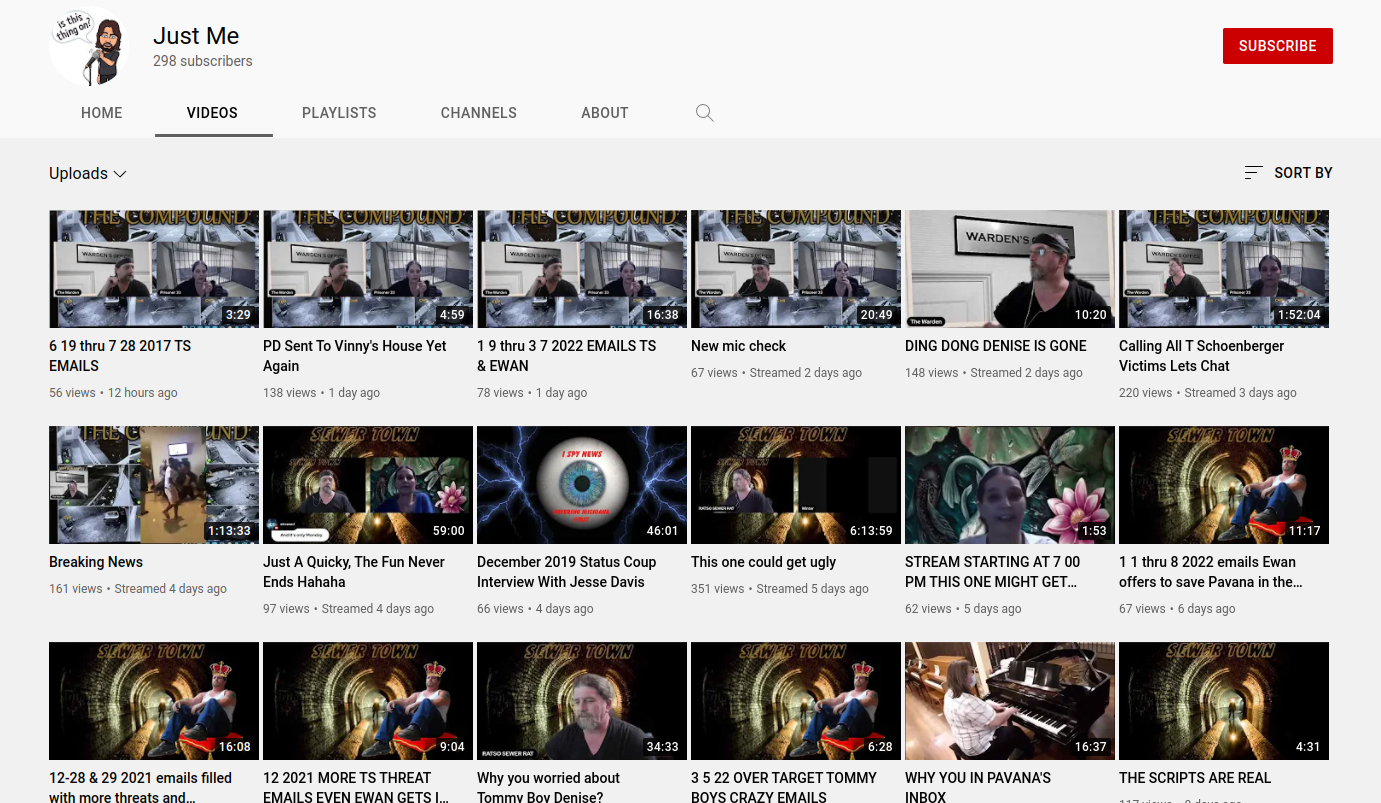1381x803 pixels.
Task: Click the 66 views 4 days ago text
Action: 535,609
